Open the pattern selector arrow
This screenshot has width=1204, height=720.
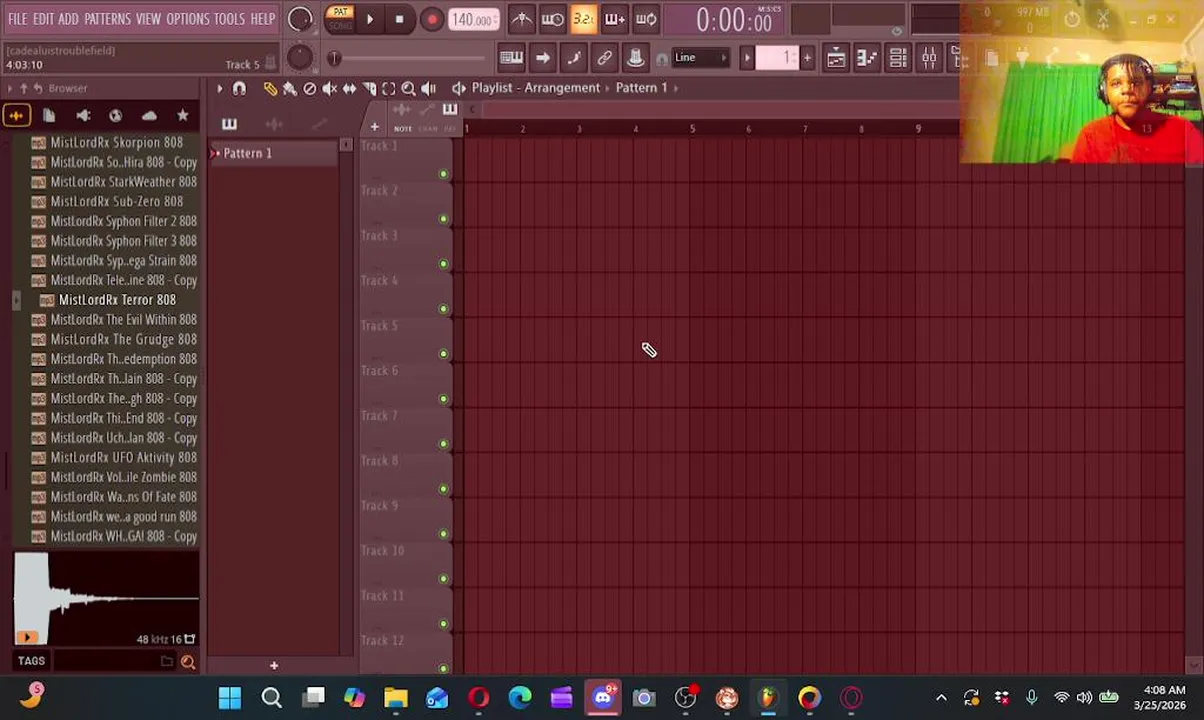(747, 58)
